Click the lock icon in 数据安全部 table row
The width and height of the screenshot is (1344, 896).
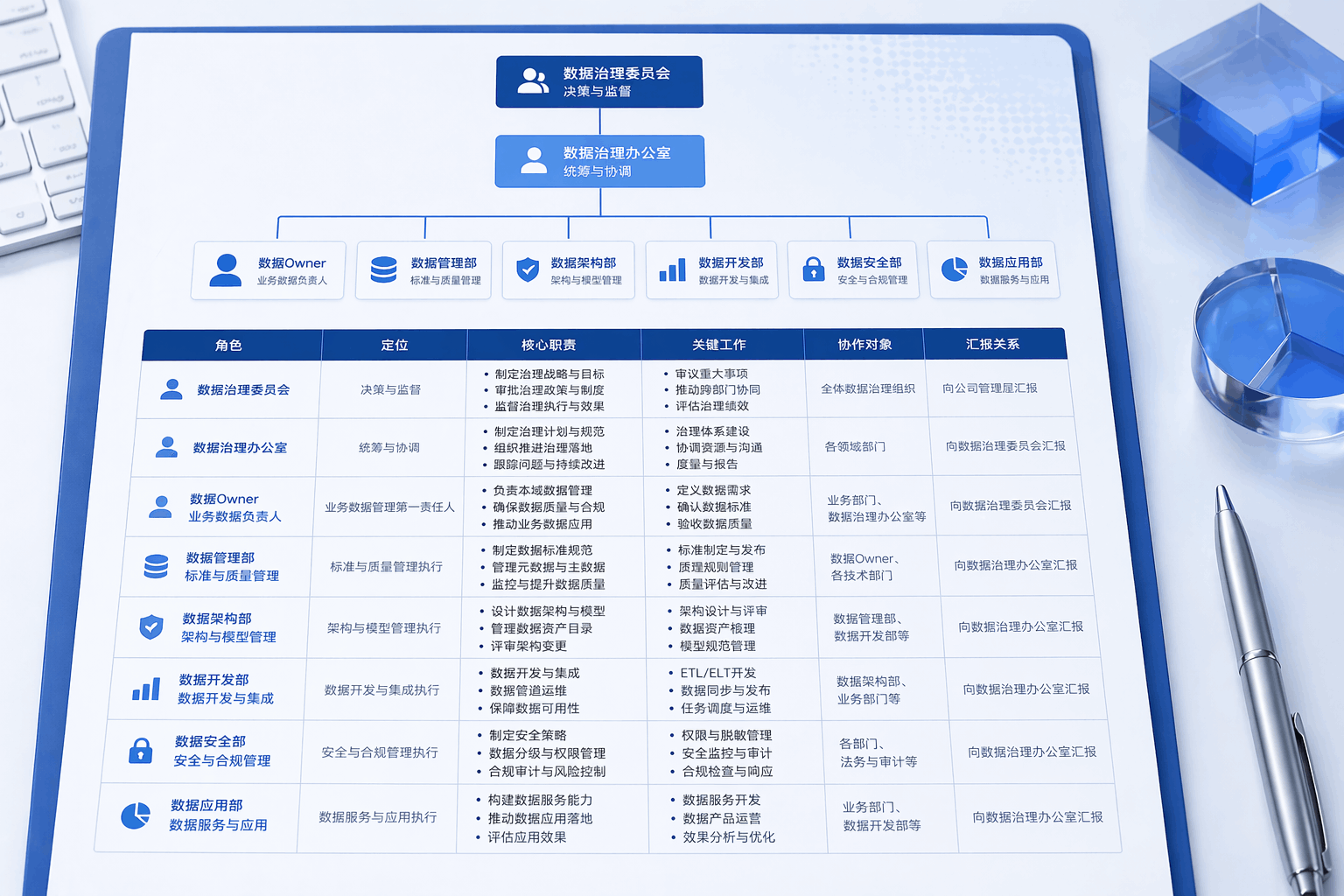pyautogui.click(x=142, y=751)
